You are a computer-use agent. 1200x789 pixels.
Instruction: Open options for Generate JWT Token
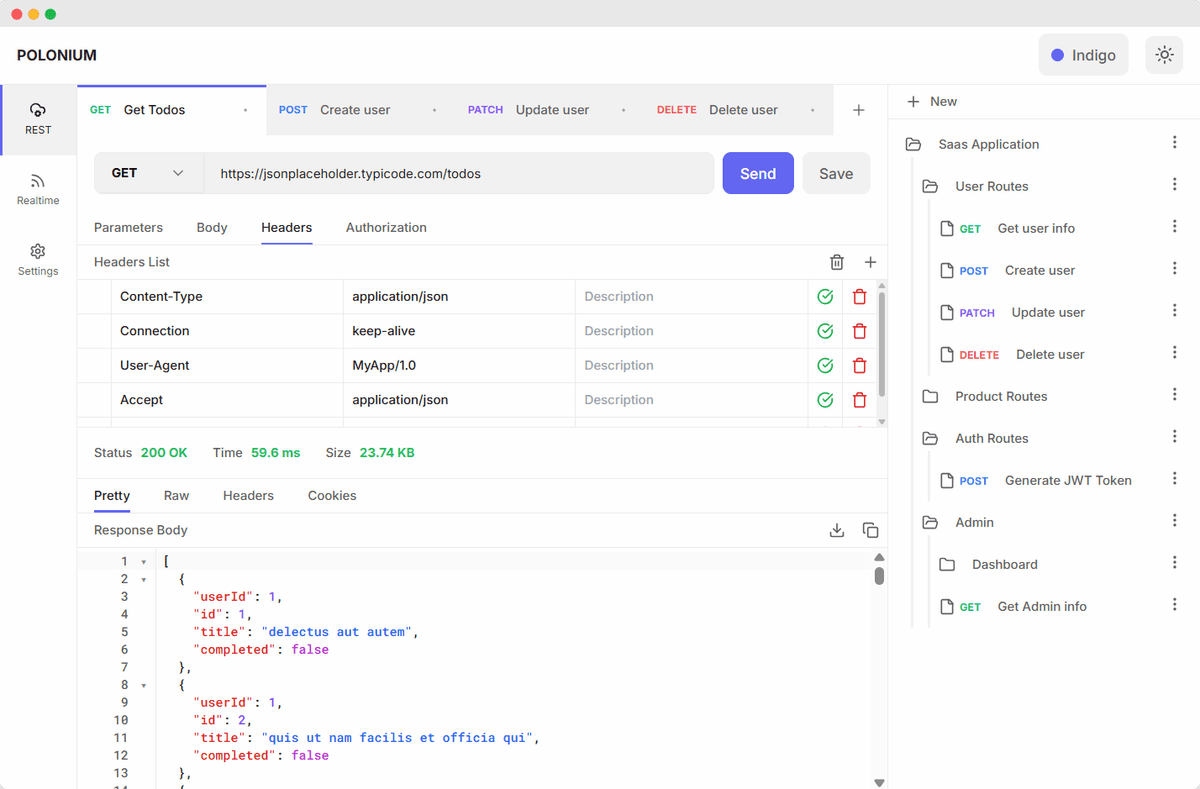coord(1174,479)
